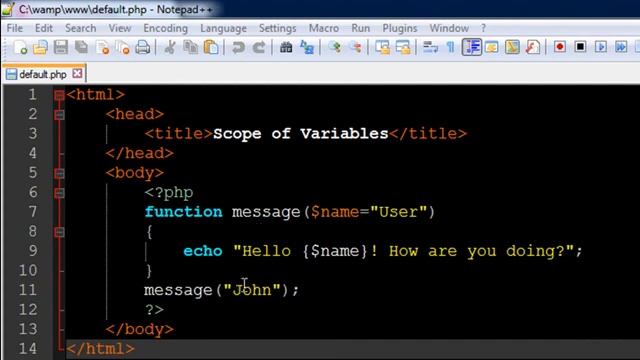Viewport: 640px width, 360px height.
Task: Collapse the function brace fold on line 8
Action: [59, 232]
